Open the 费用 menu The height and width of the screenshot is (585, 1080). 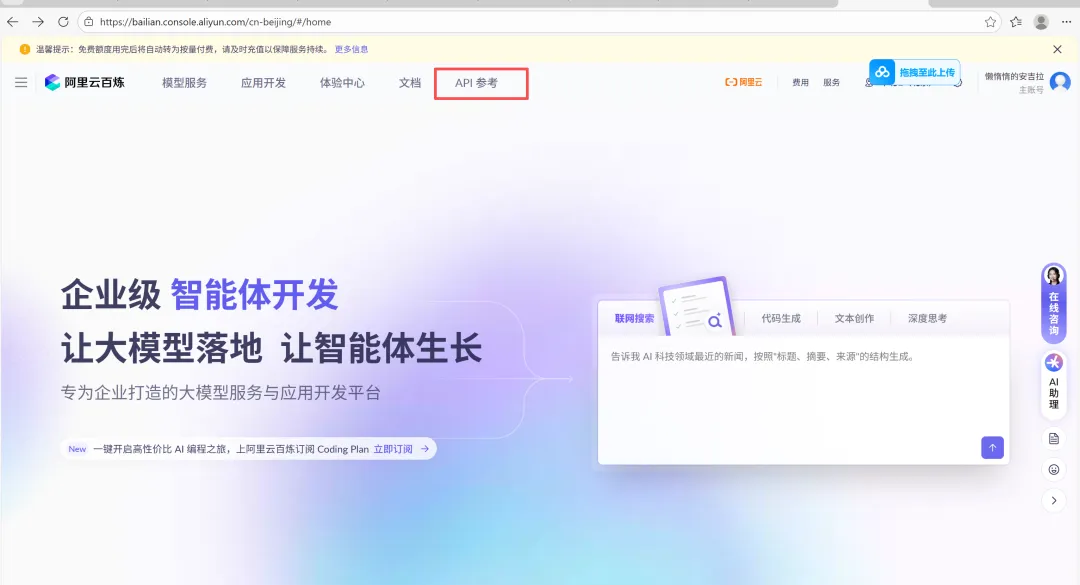tap(800, 82)
